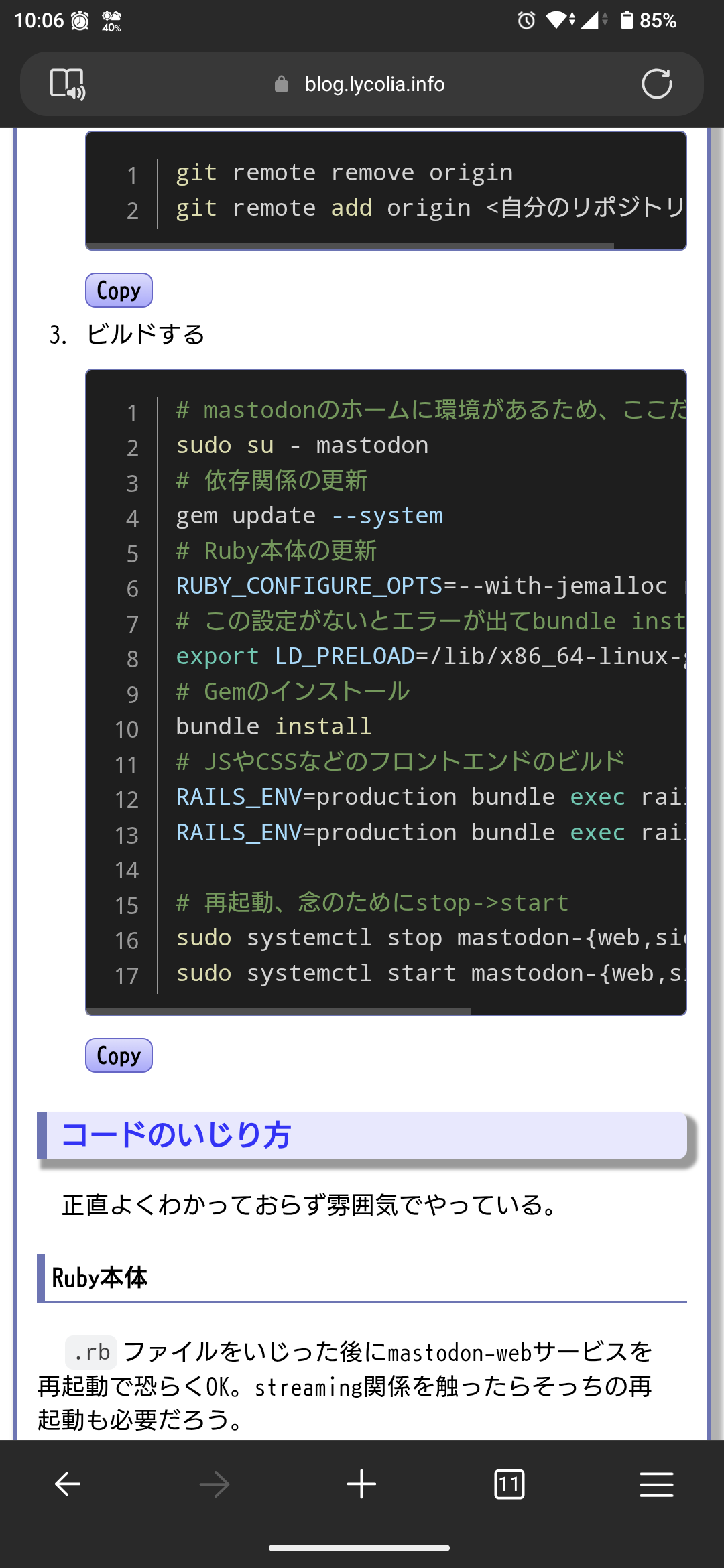The height and width of the screenshot is (1568, 724).
Task: Open a new tab with plus icon
Action: [x=362, y=1484]
